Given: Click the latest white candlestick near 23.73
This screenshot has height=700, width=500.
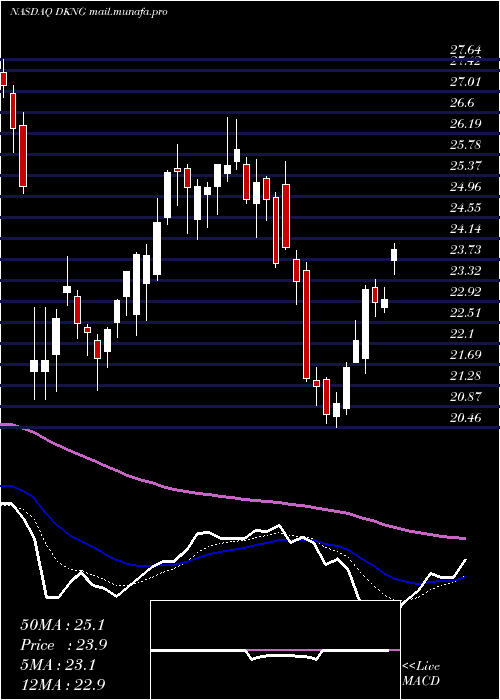Looking at the screenshot, I should pyautogui.click(x=394, y=255).
